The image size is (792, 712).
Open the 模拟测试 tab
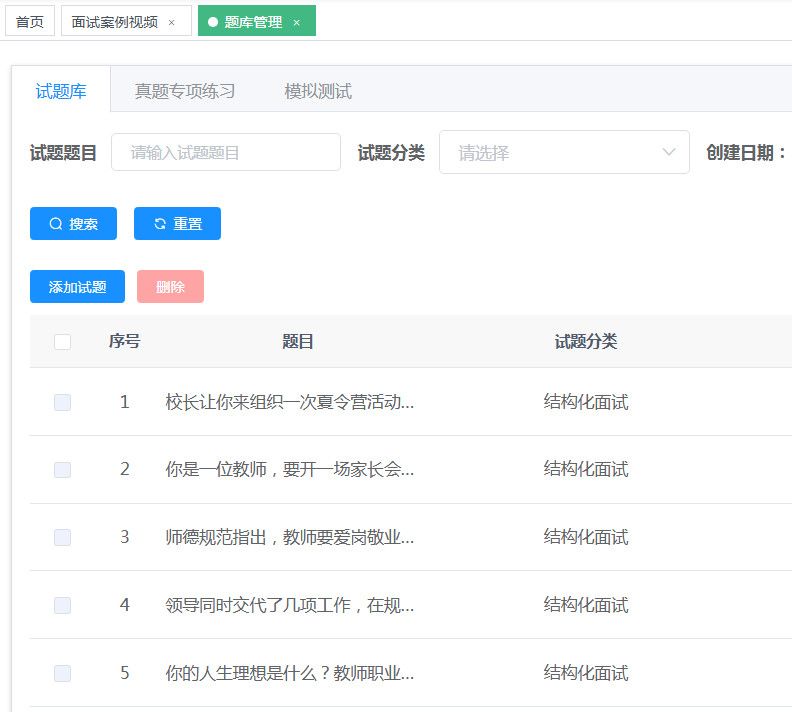point(318,91)
